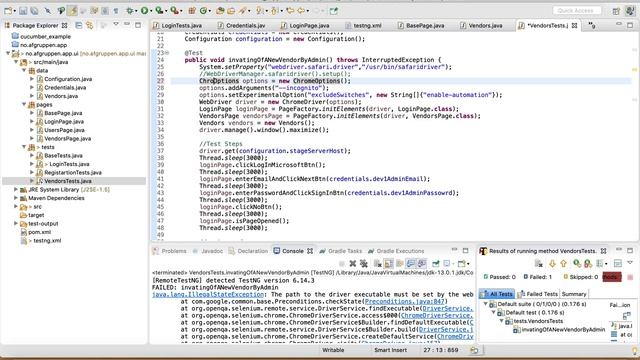Toggle Link with Editor in Package Explorer

click(x=89, y=25)
